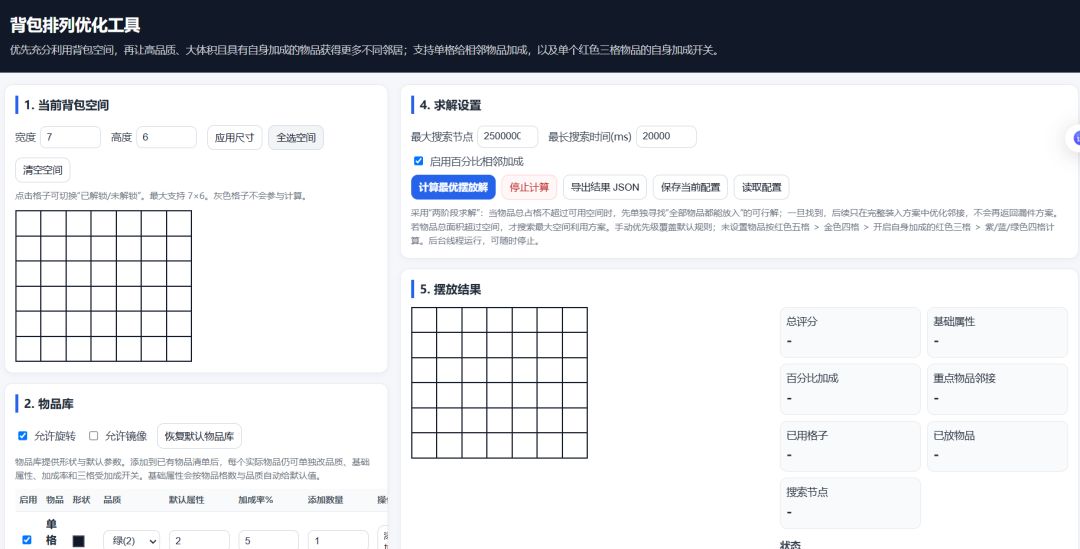This screenshot has width=1080, height=549.
Task: Click the 加成率% column header
Action: tap(256, 499)
